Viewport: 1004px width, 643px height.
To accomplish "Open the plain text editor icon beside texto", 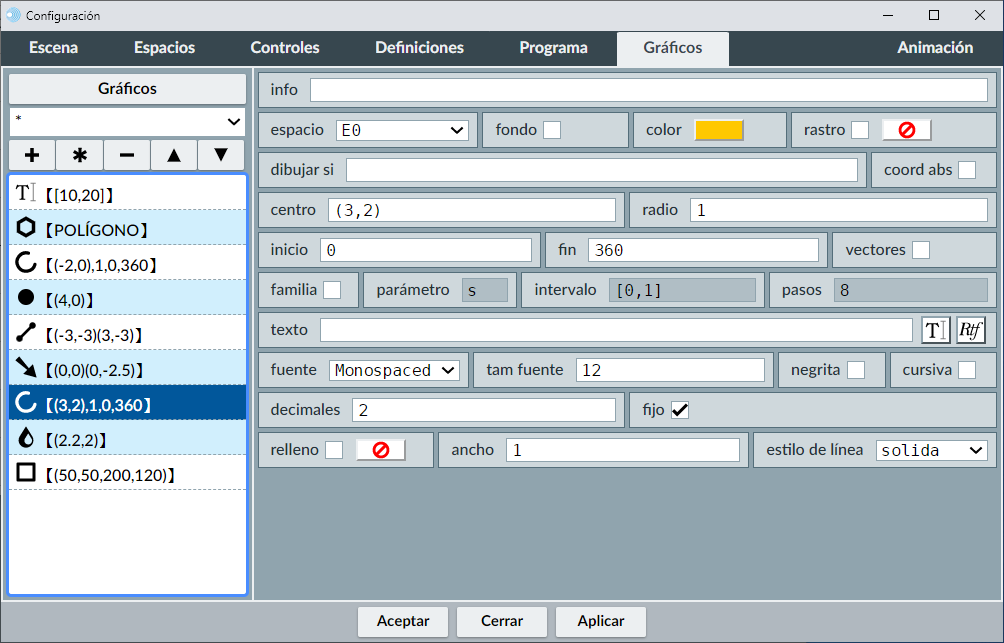I will (935, 330).
